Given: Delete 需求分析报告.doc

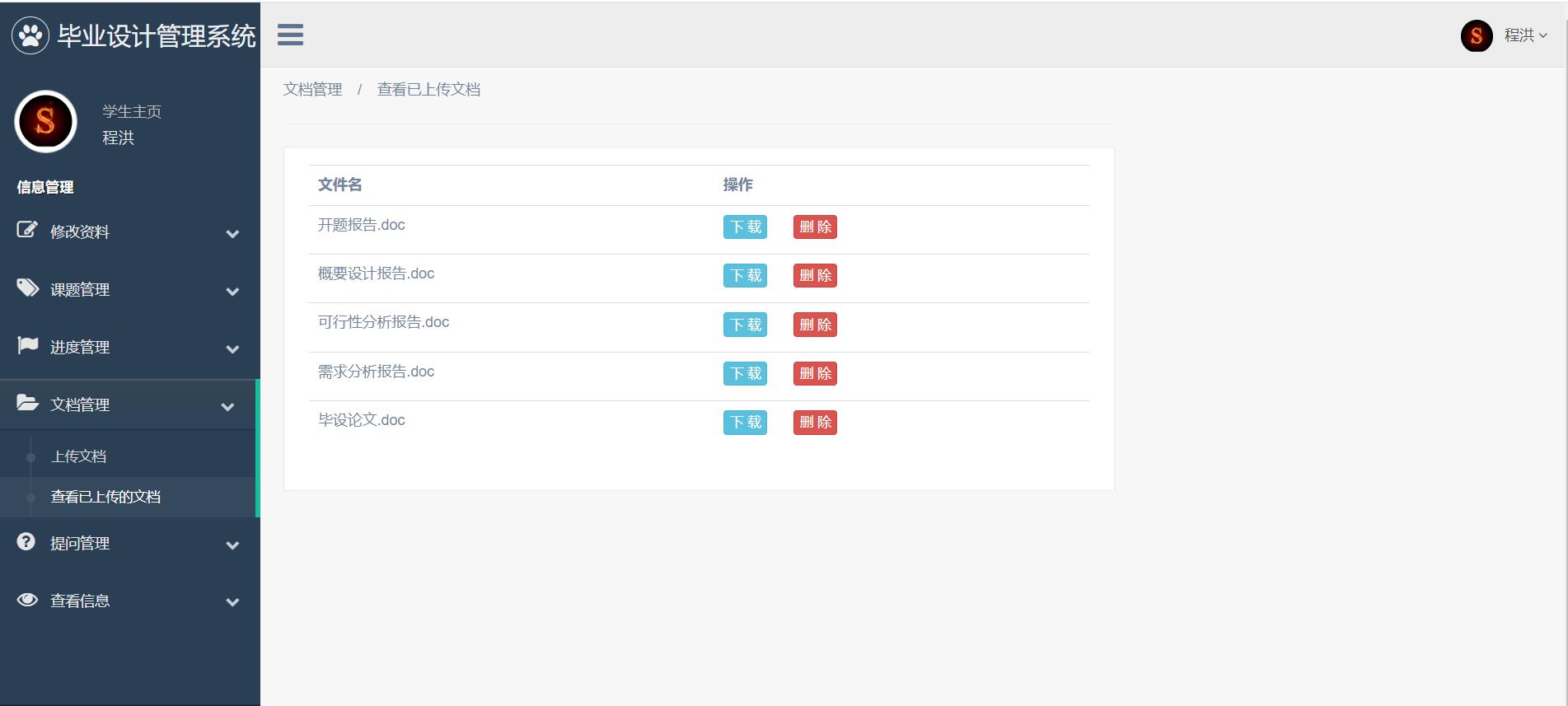Looking at the screenshot, I should pos(815,373).
